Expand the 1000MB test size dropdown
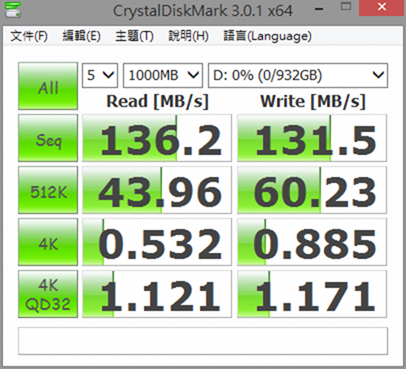This screenshot has height=369, width=406. click(x=163, y=75)
